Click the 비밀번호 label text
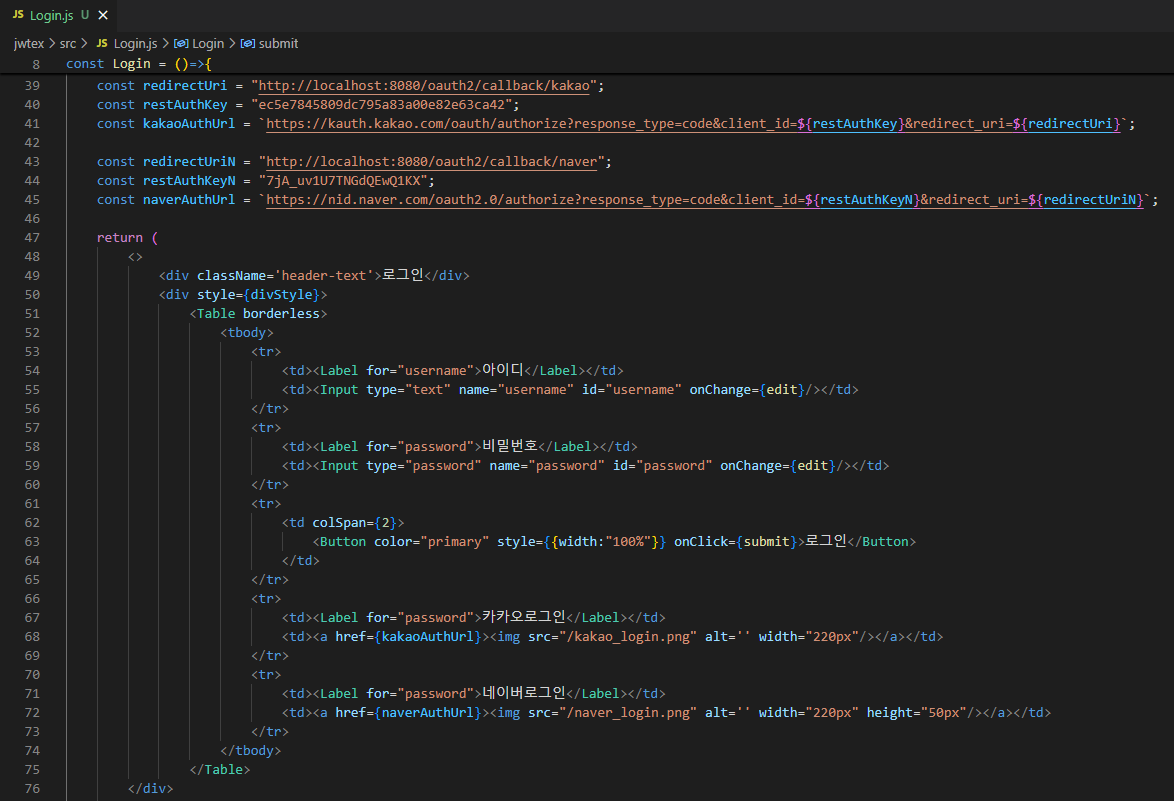This screenshot has width=1174, height=801. point(510,446)
